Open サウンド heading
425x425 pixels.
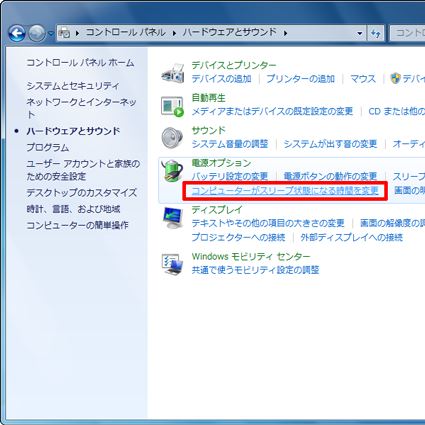pyautogui.click(x=209, y=130)
